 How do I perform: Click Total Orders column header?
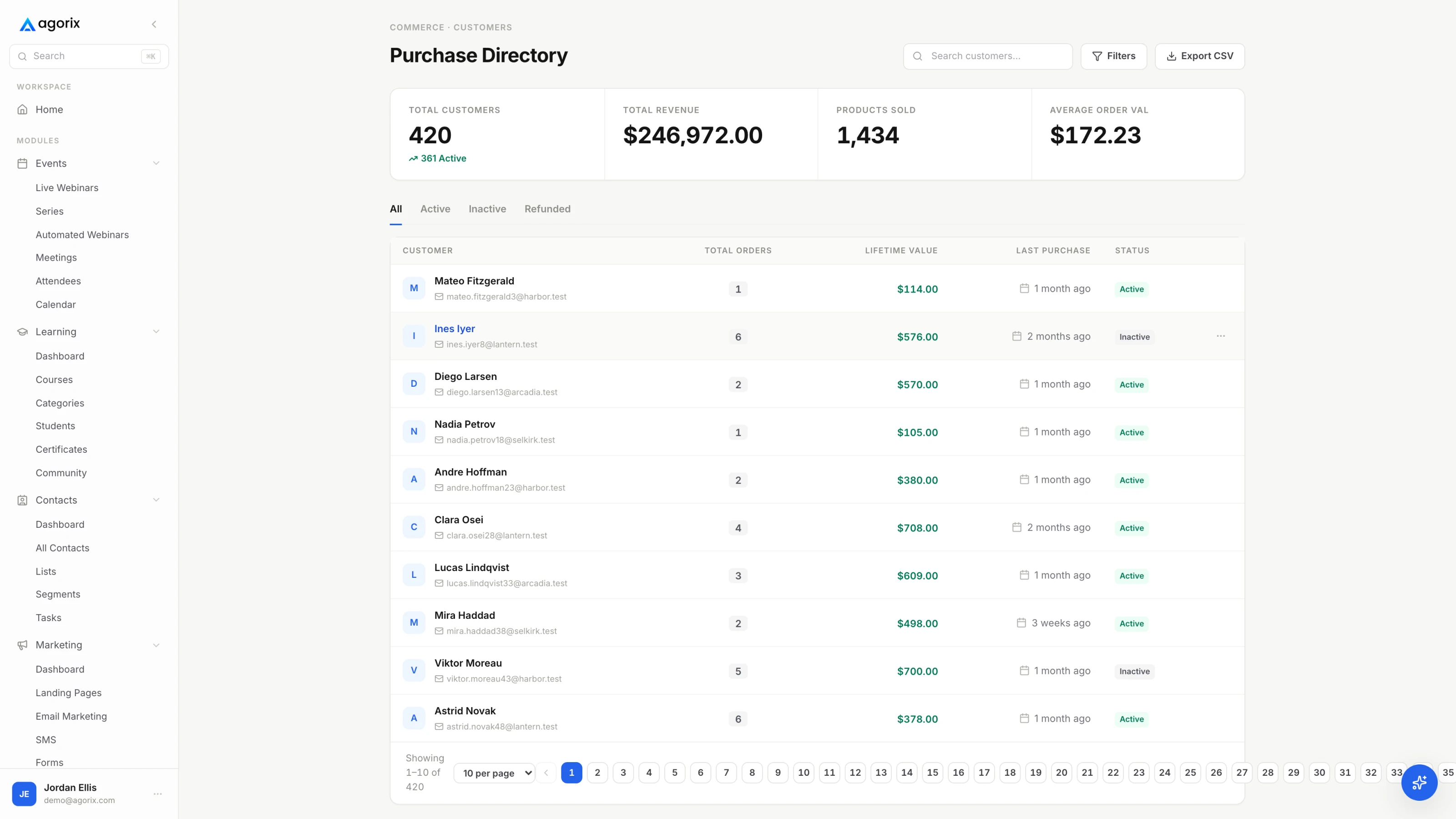tap(738, 250)
